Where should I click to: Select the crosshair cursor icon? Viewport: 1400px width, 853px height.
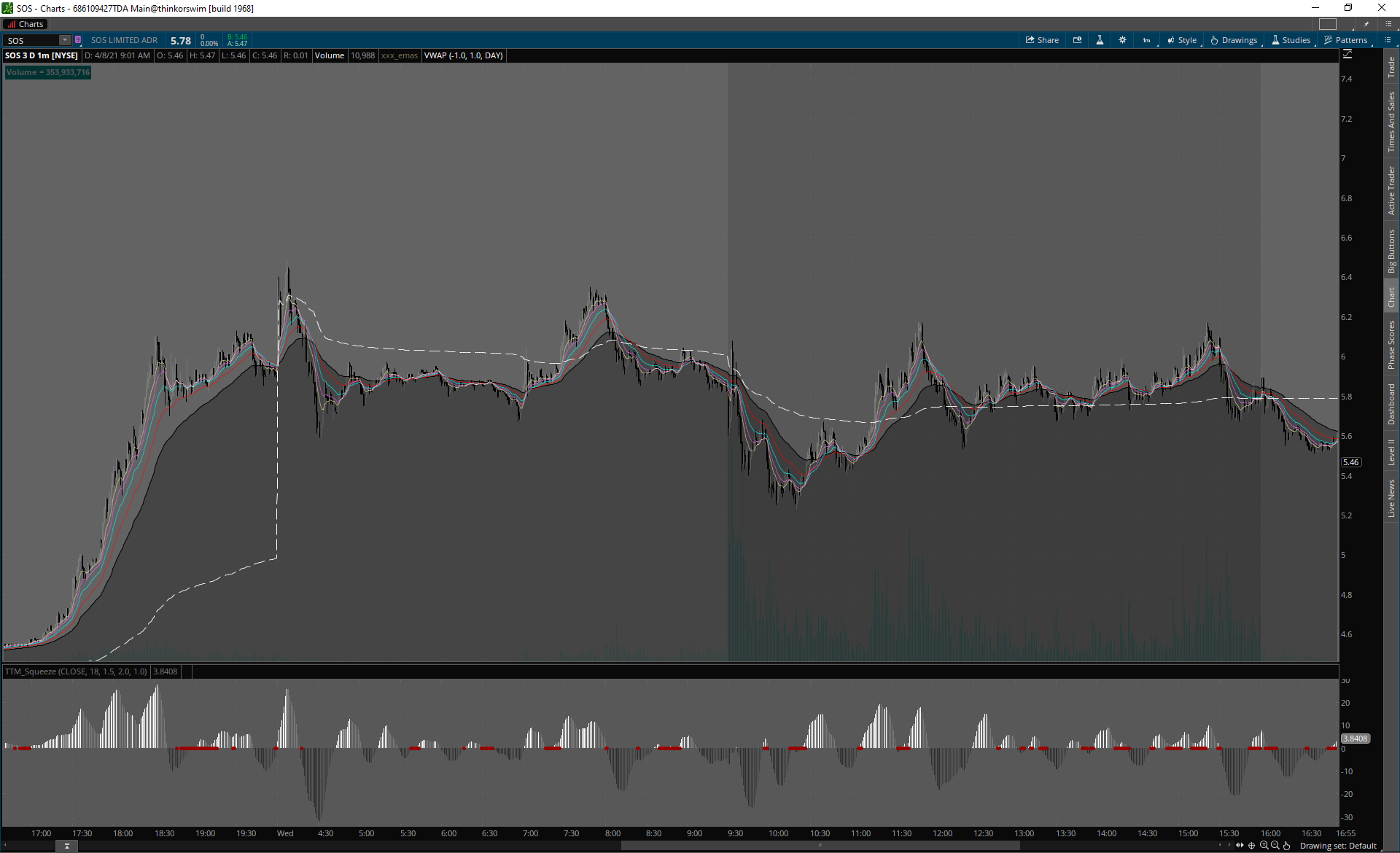click(1252, 846)
